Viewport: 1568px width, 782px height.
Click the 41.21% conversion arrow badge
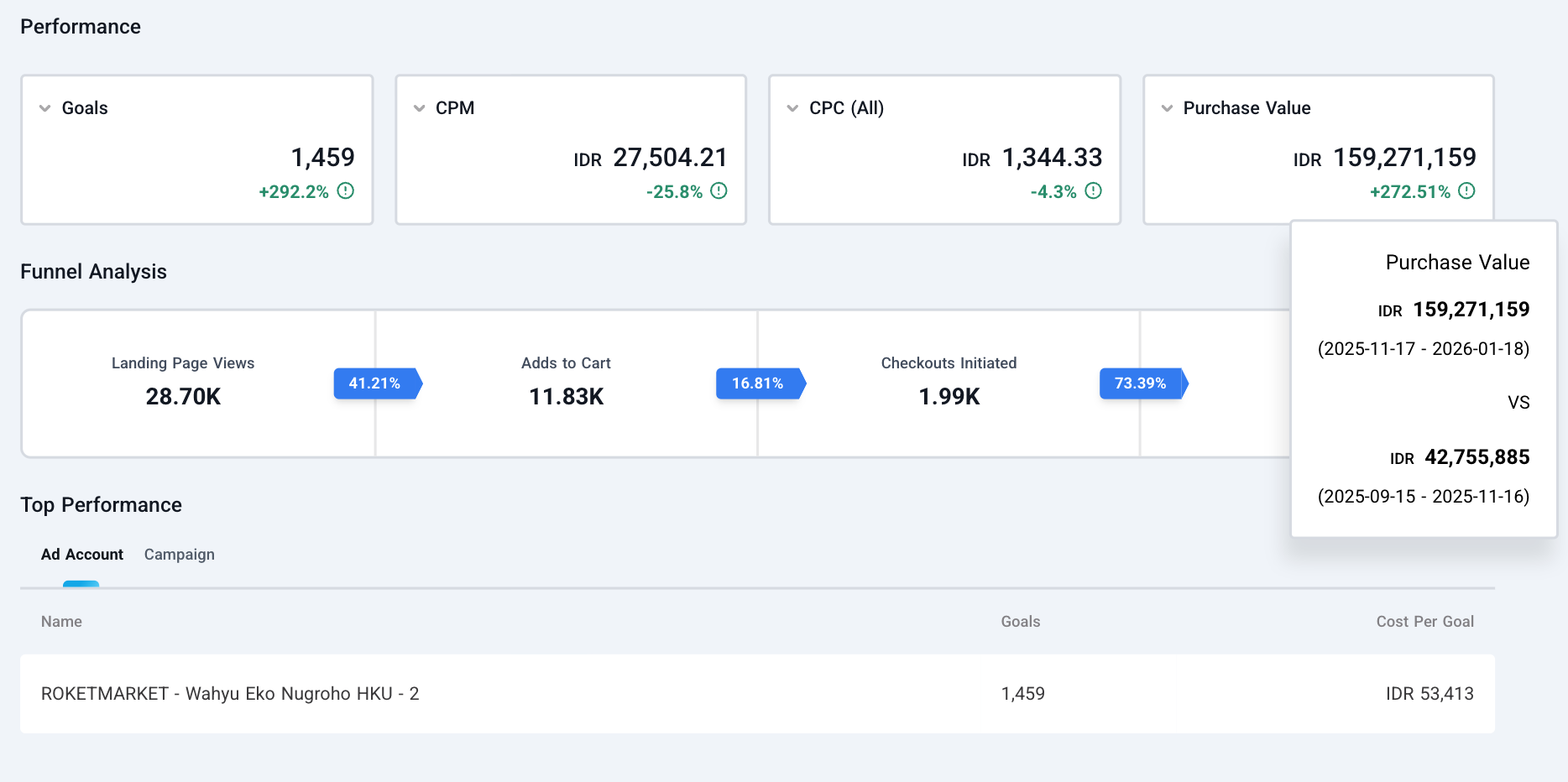click(378, 383)
